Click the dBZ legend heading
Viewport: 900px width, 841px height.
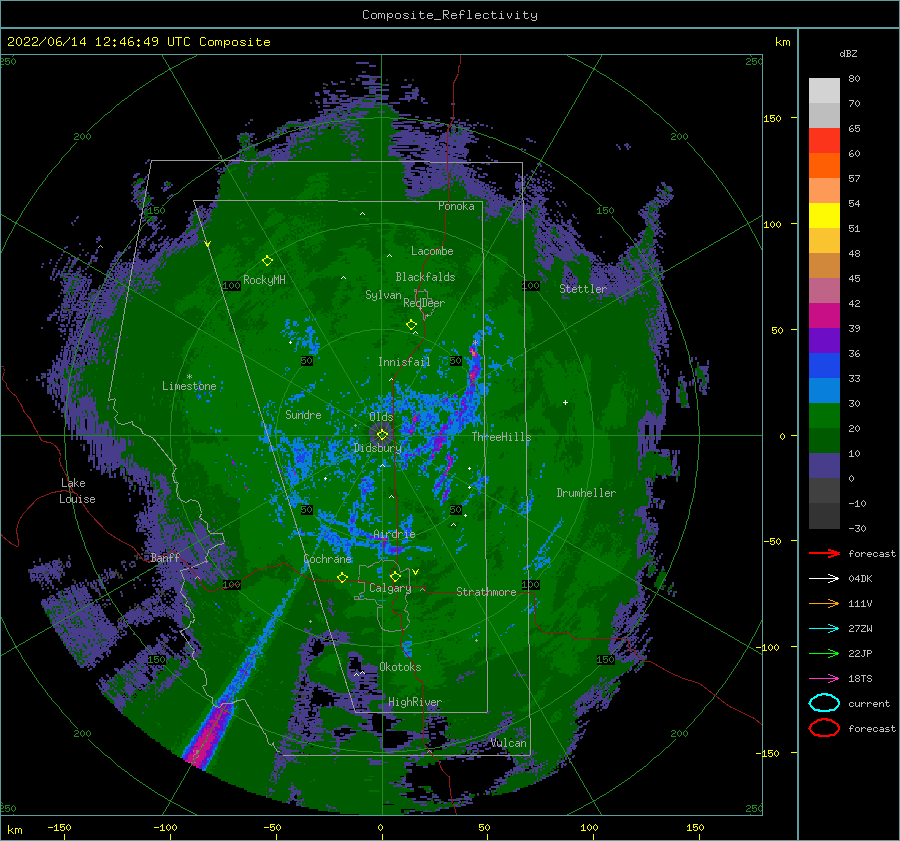pos(848,53)
